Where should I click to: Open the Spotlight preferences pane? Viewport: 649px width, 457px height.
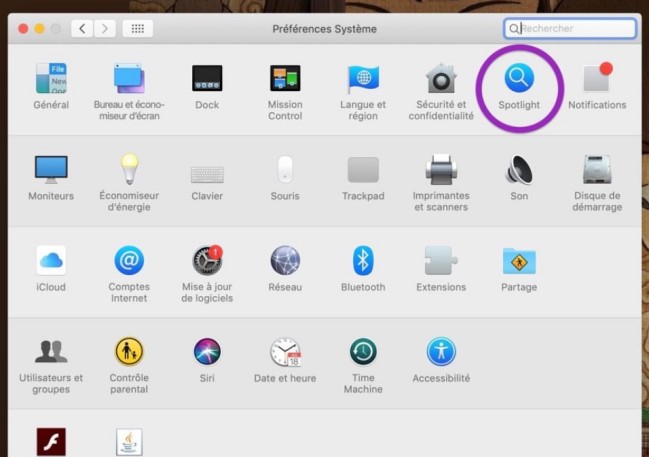(519, 79)
